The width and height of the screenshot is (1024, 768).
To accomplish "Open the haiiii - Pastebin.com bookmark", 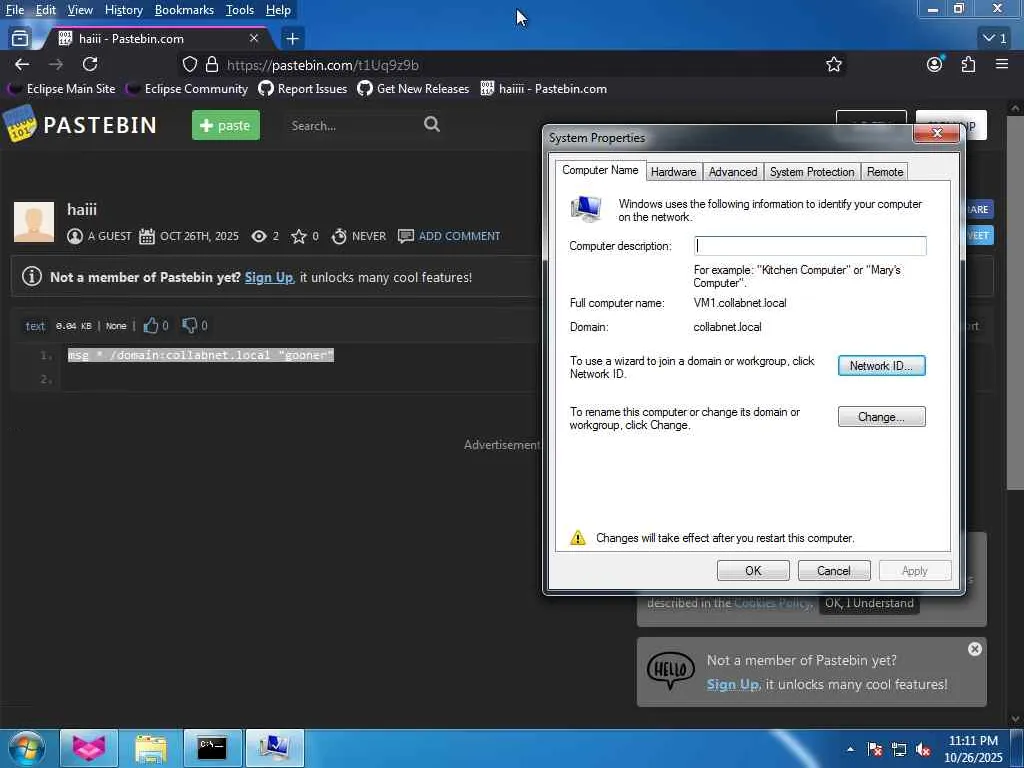I will (x=544, y=89).
